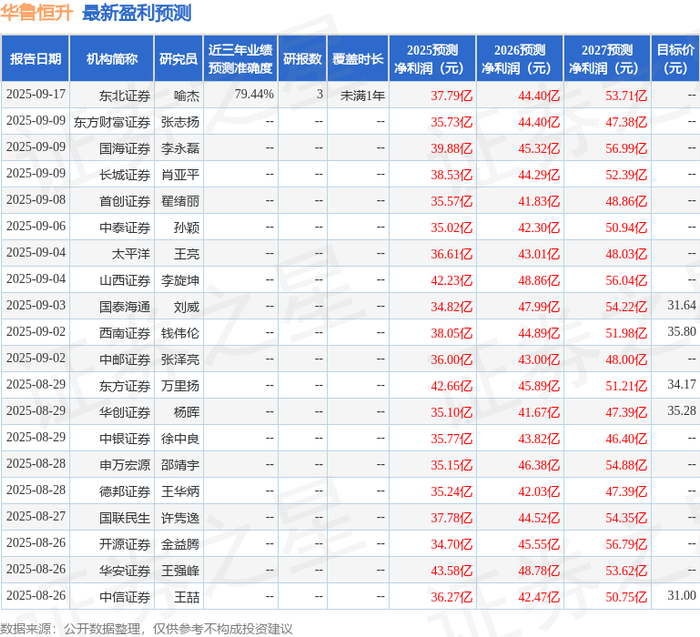This screenshot has width=700, height=637.
Task: Click the date 2025-09-17
Action: [36, 94]
